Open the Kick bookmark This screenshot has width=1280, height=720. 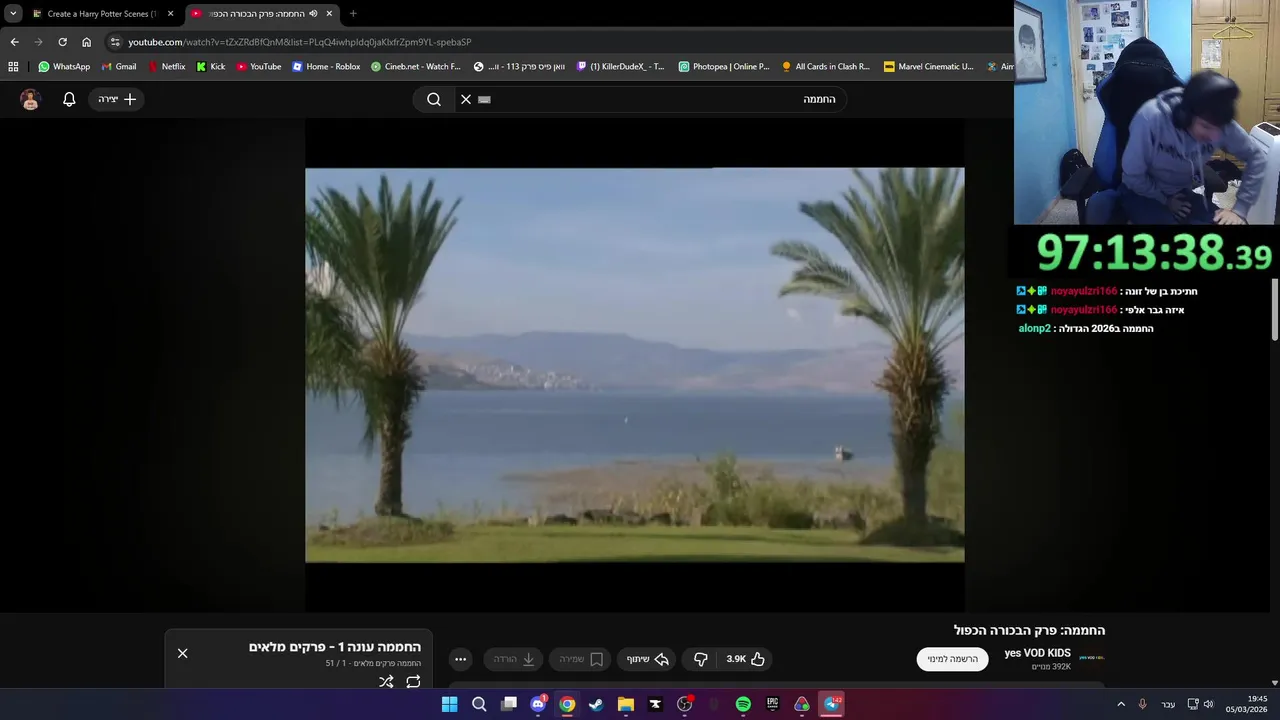click(211, 67)
